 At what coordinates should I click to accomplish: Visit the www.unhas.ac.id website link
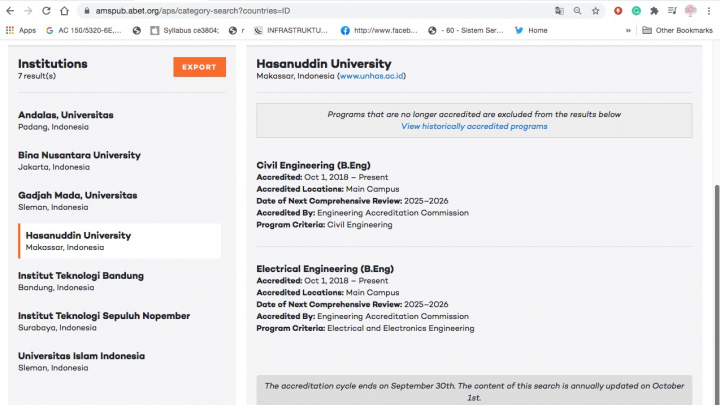pos(371,76)
